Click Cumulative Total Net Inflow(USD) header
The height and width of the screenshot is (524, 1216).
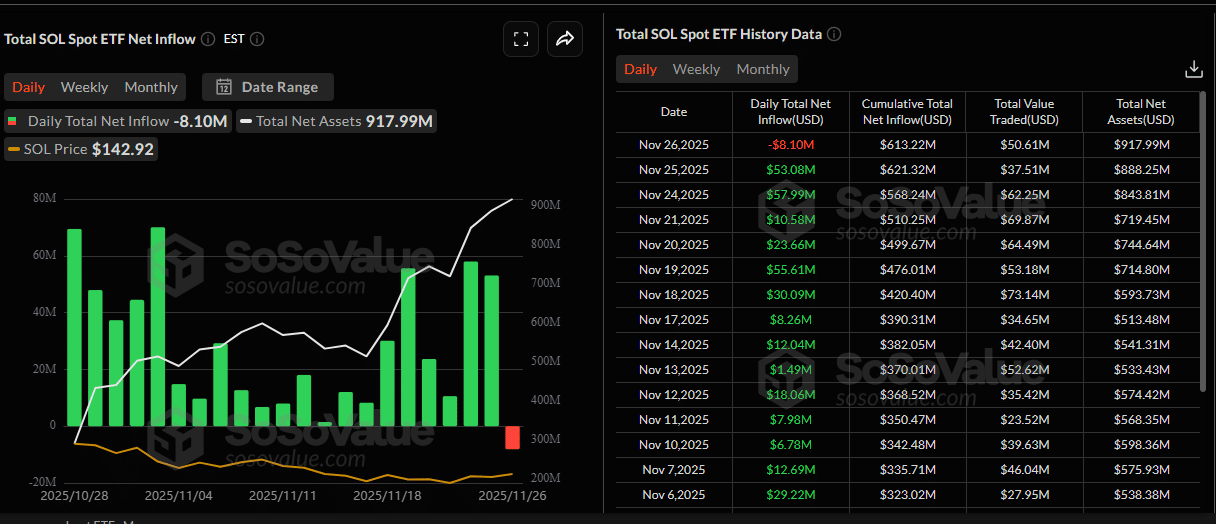[907, 112]
